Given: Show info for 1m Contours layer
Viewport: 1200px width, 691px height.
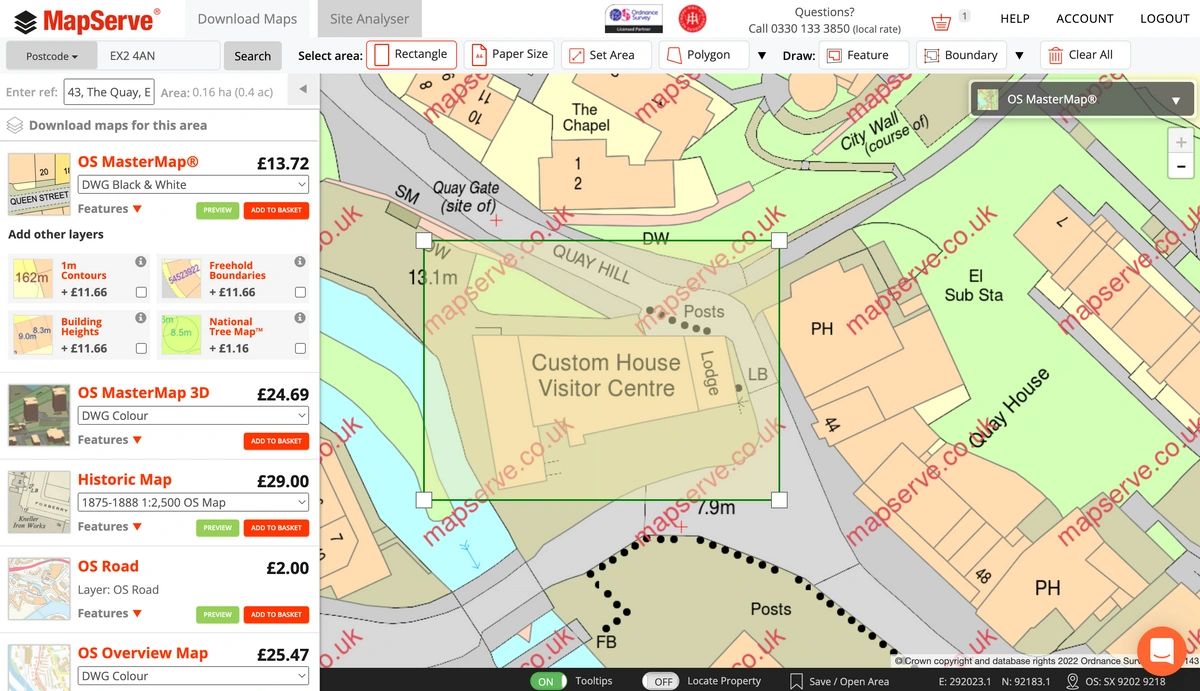Looking at the screenshot, I should (x=141, y=262).
